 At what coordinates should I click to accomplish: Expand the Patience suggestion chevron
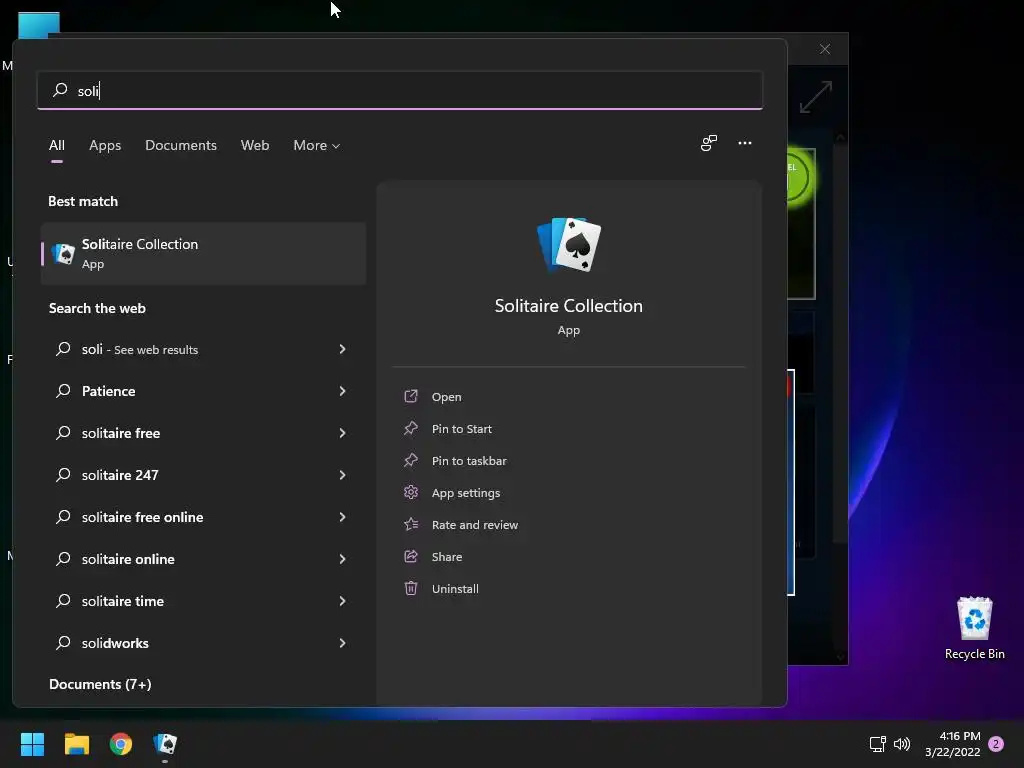tap(342, 391)
